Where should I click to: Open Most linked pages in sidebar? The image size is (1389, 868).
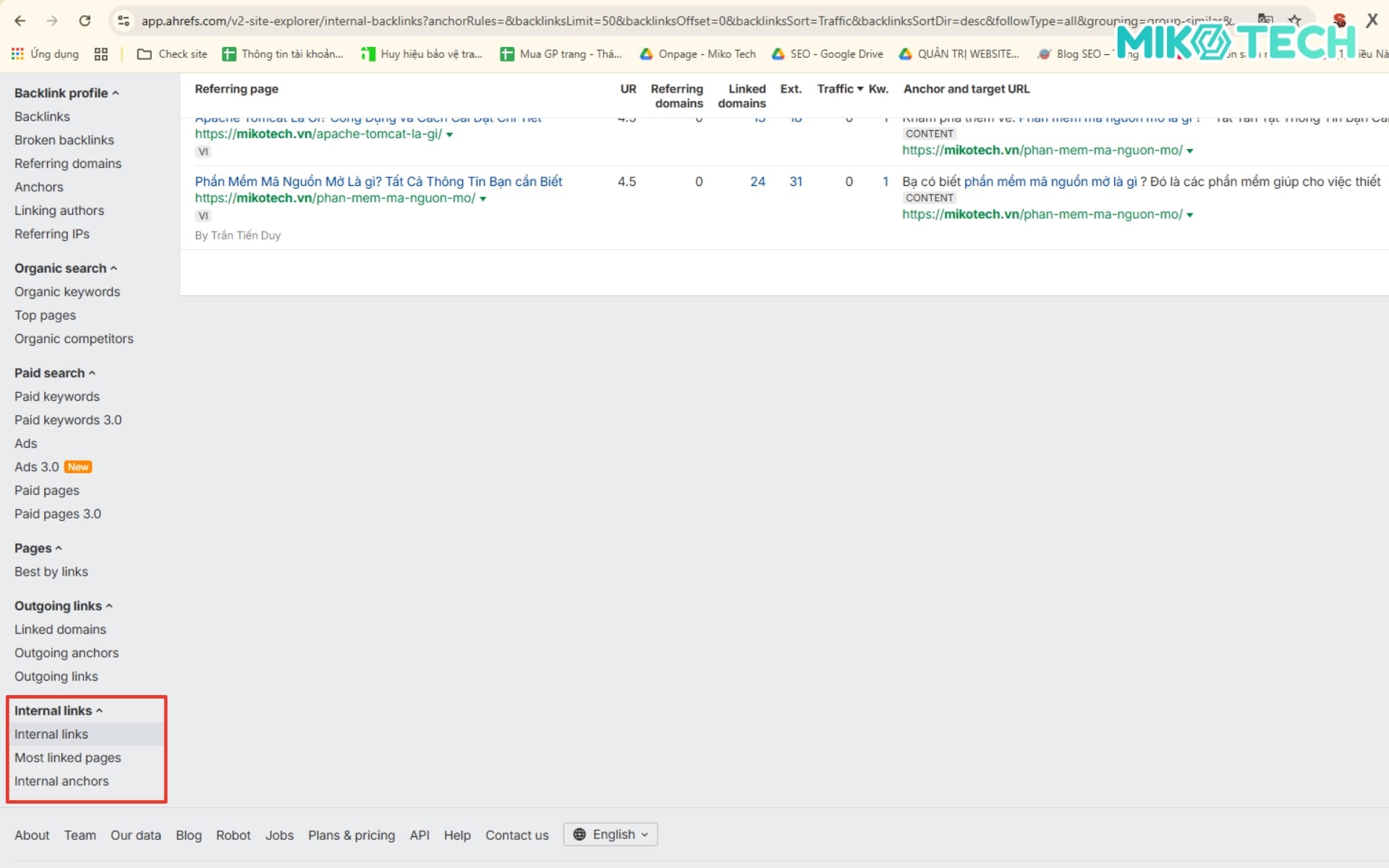(x=68, y=757)
